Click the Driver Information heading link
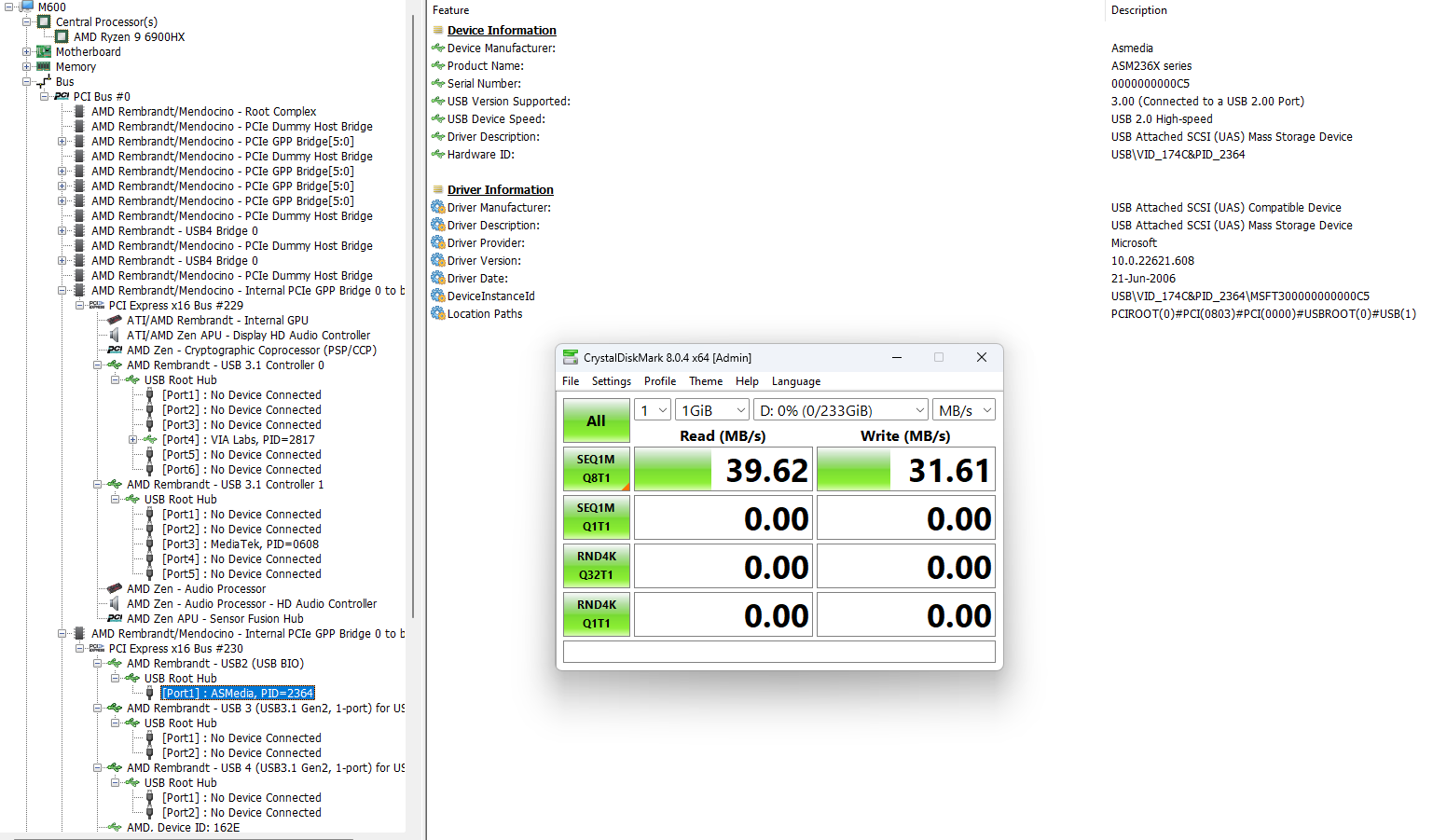Viewport: 1433px width, 840px height. point(501,189)
